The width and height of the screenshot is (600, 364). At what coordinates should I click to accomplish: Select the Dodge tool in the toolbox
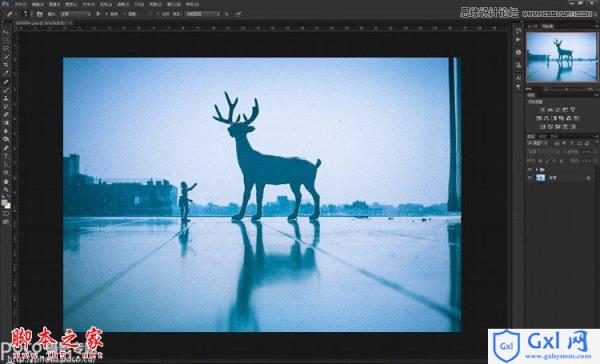click(6, 139)
